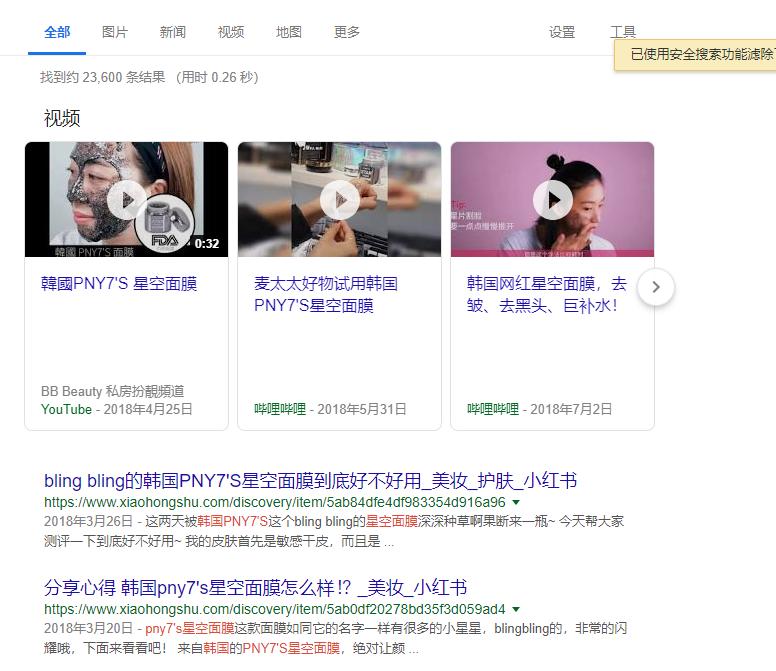Click BB Beauty 私房扮靚頻道 channel name

coord(112,391)
